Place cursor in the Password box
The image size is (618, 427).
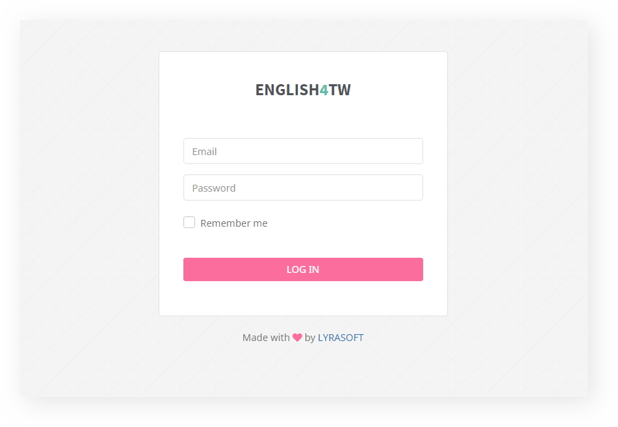pyautogui.click(x=302, y=188)
